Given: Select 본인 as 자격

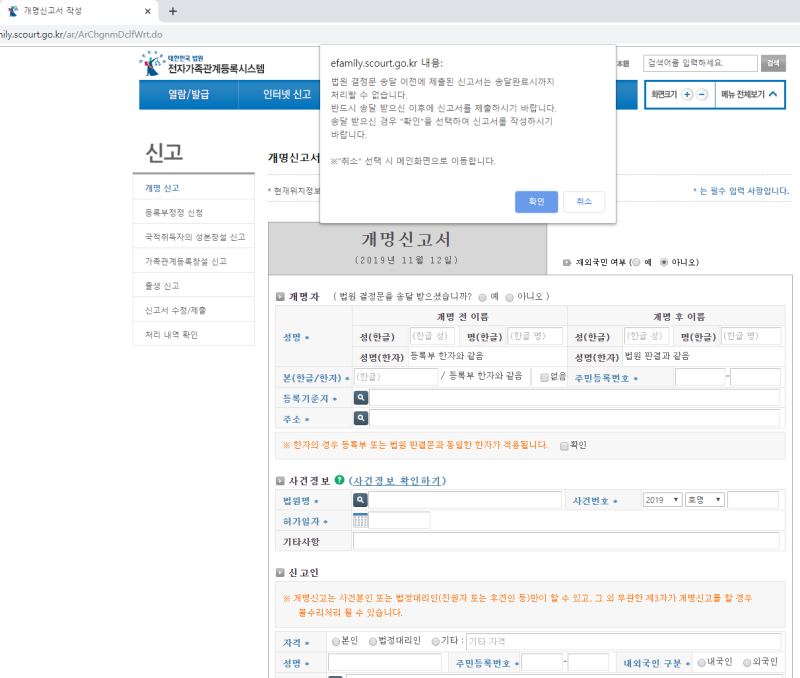Looking at the screenshot, I should (x=336, y=641).
